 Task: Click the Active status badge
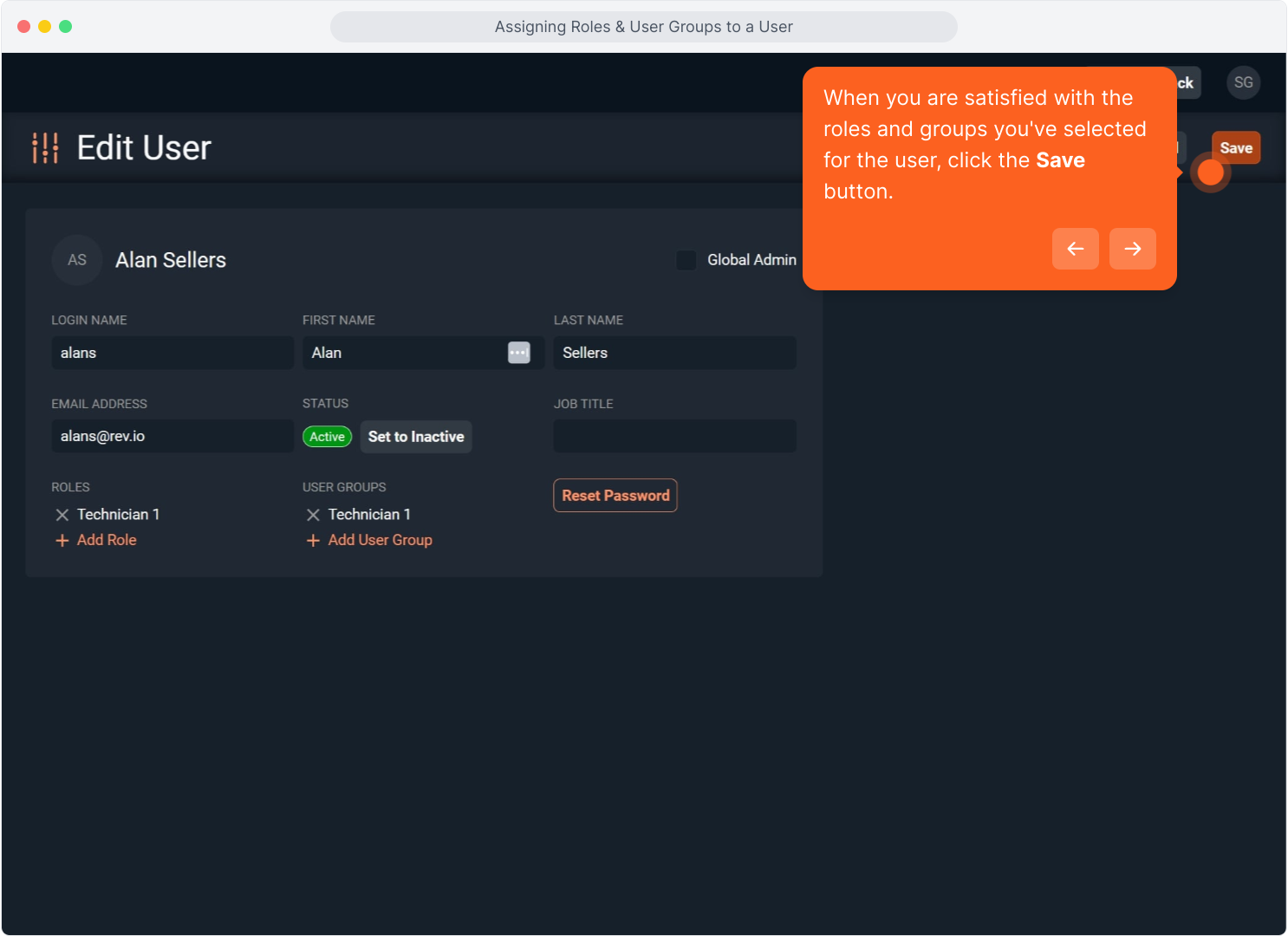point(327,437)
